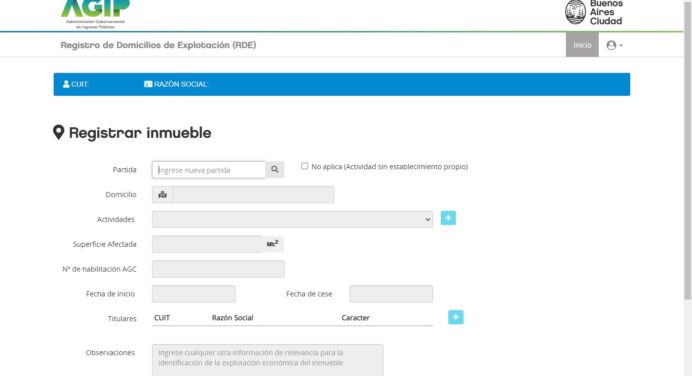This screenshot has width=692, height=376.
Task: Click the Observaciones text area
Action: click(x=267, y=360)
